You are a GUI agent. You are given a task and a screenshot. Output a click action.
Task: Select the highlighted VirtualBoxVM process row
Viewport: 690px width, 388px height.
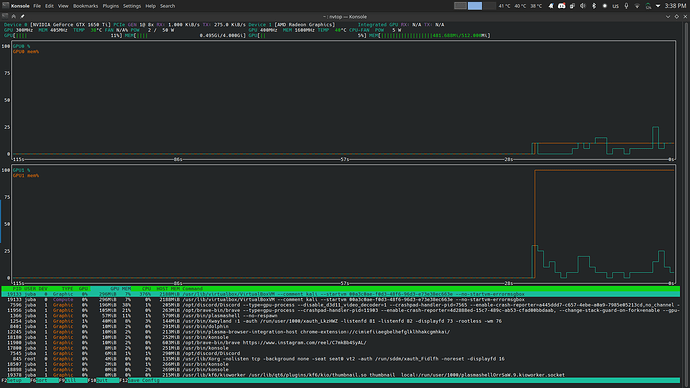click(341, 294)
